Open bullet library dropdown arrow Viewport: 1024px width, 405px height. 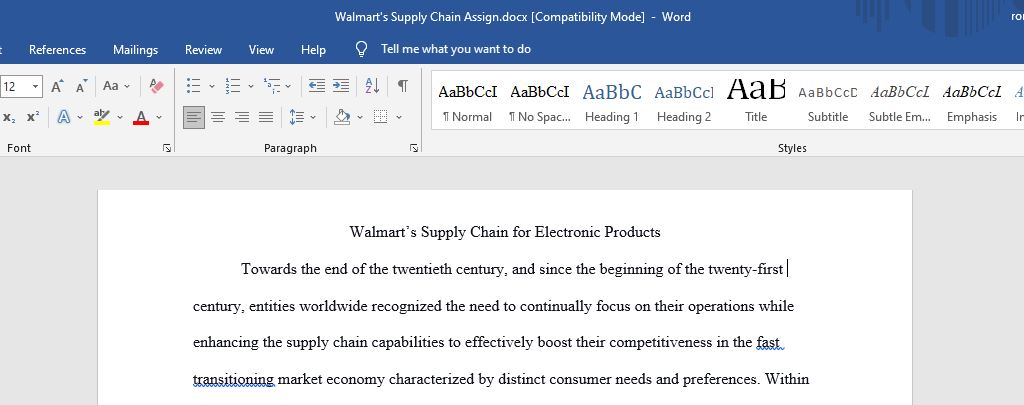click(x=212, y=86)
